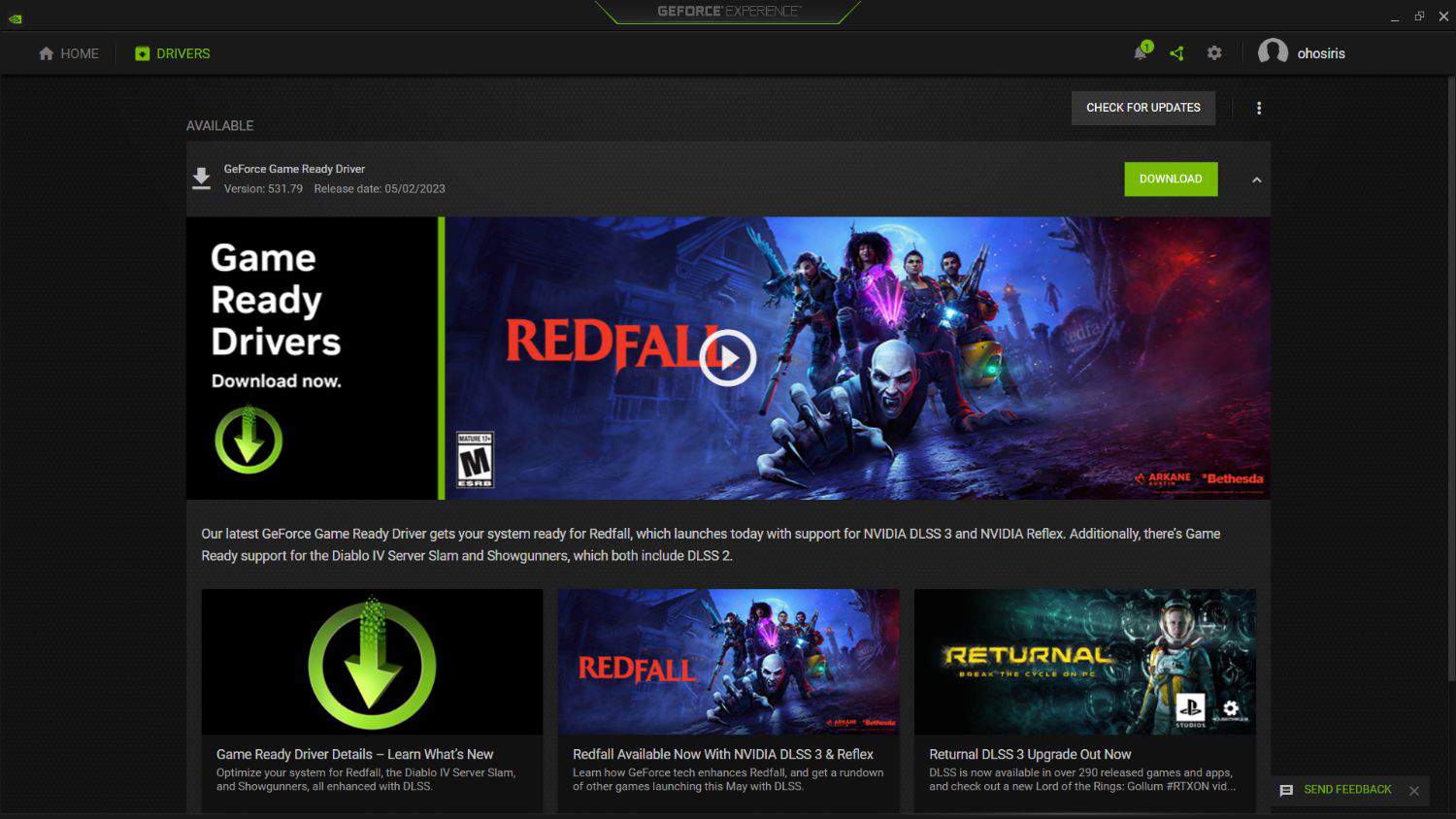Click 'Release date: 05/02/2023' text
The image size is (1456, 819).
click(x=380, y=189)
